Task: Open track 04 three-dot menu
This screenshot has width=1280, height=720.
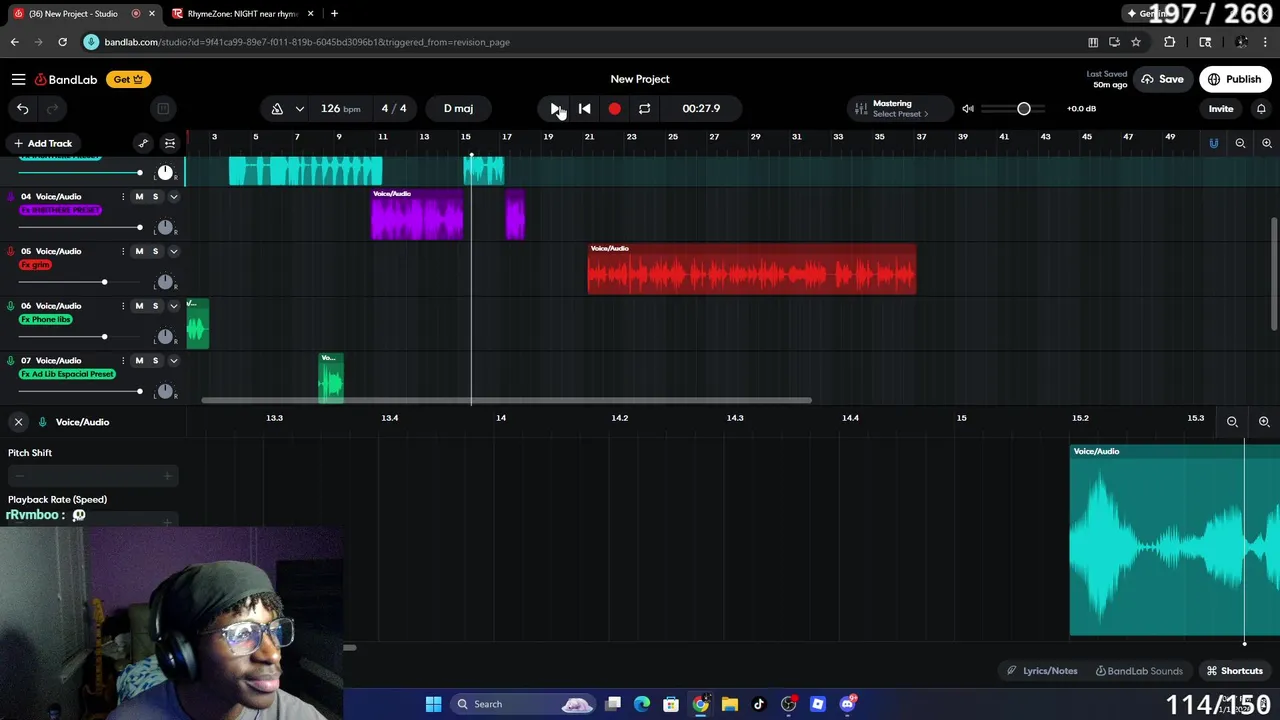Action: coord(123,196)
